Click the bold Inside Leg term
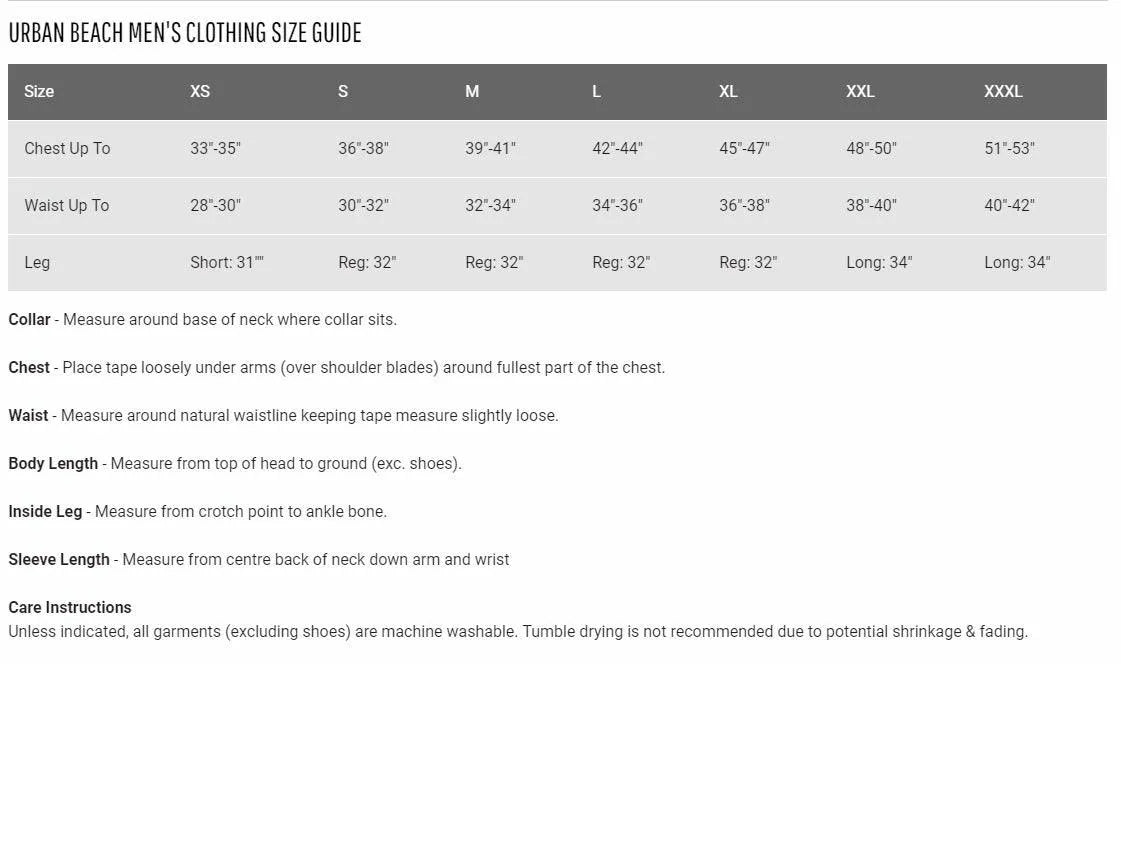1121x859 pixels. pyautogui.click(x=45, y=511)
